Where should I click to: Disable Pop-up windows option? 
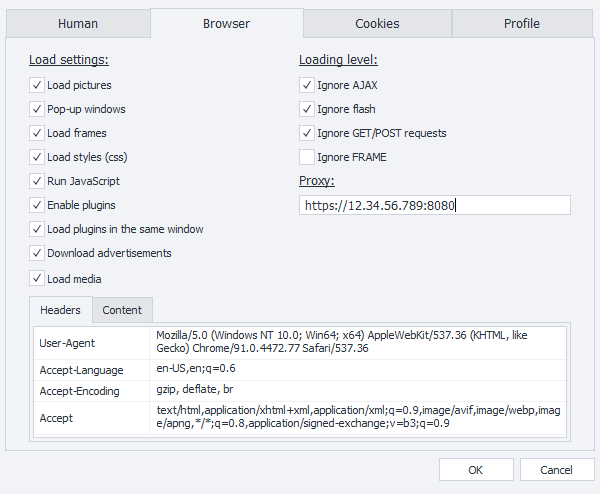coord(37,109)
